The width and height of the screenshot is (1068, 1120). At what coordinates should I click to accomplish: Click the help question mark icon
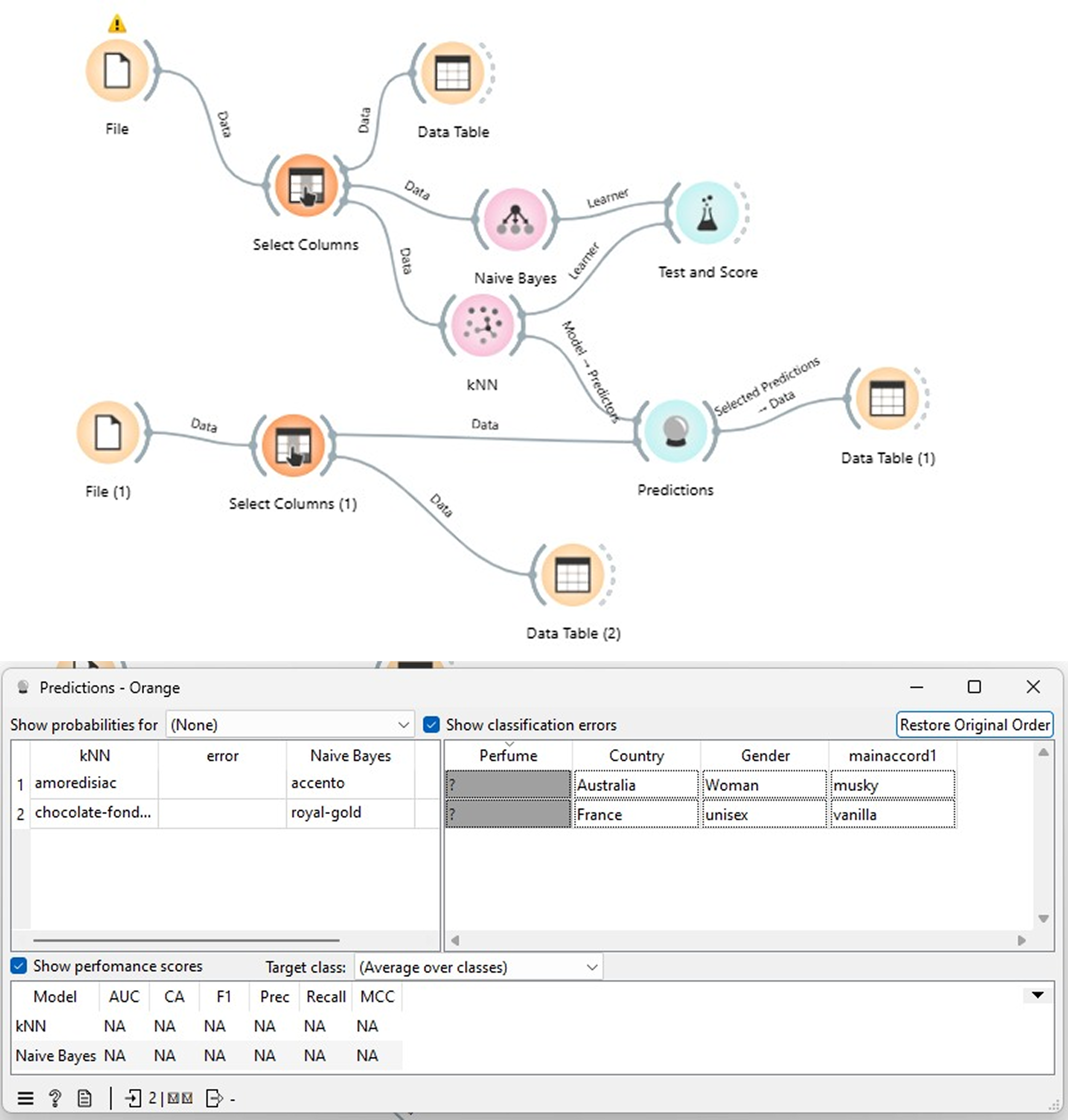[55, 1098]
